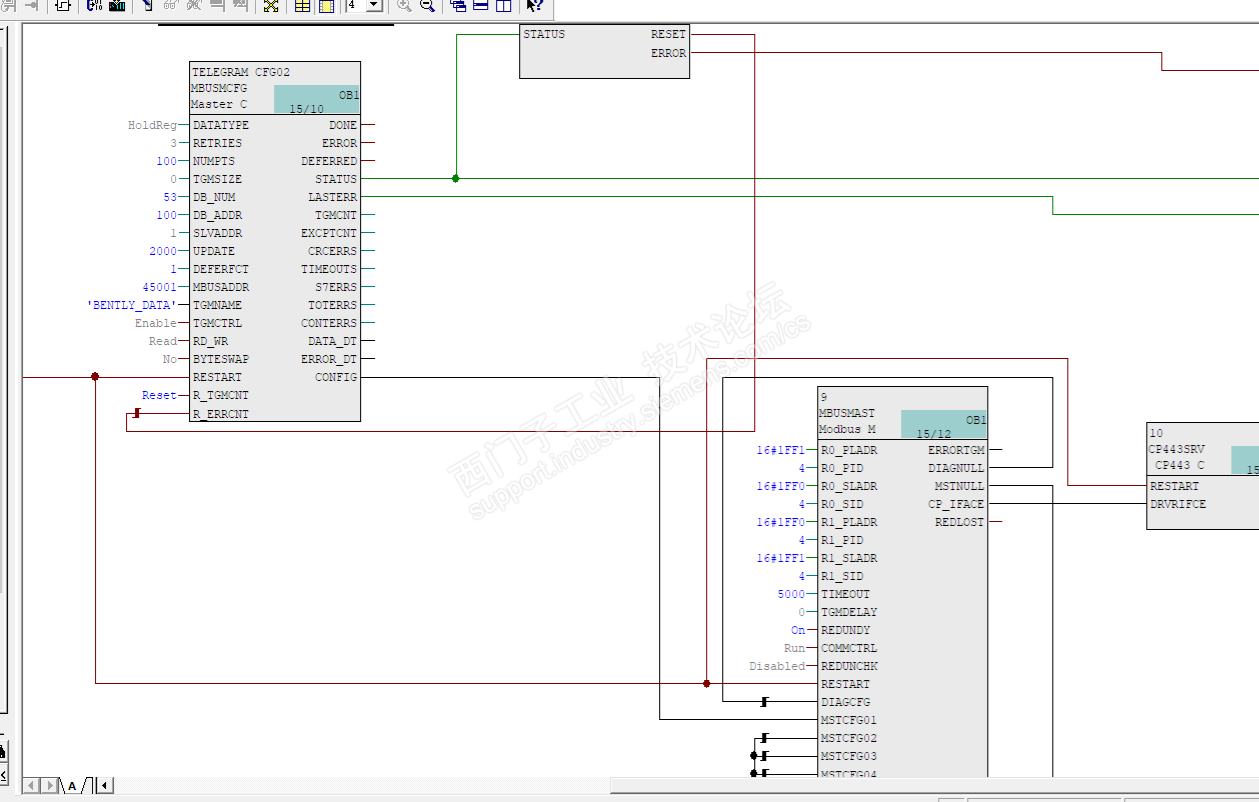Click the value 45001 at MBUSADDR
This screenshot has height=802, width=1259.
click(x=159, y=287)
